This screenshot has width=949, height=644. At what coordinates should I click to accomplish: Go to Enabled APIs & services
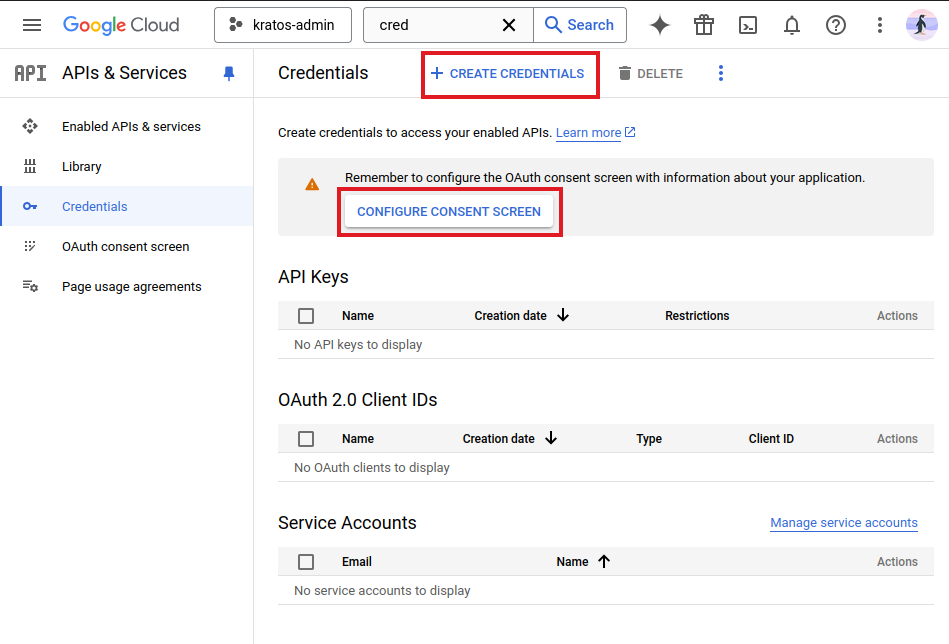pos(131,127)
